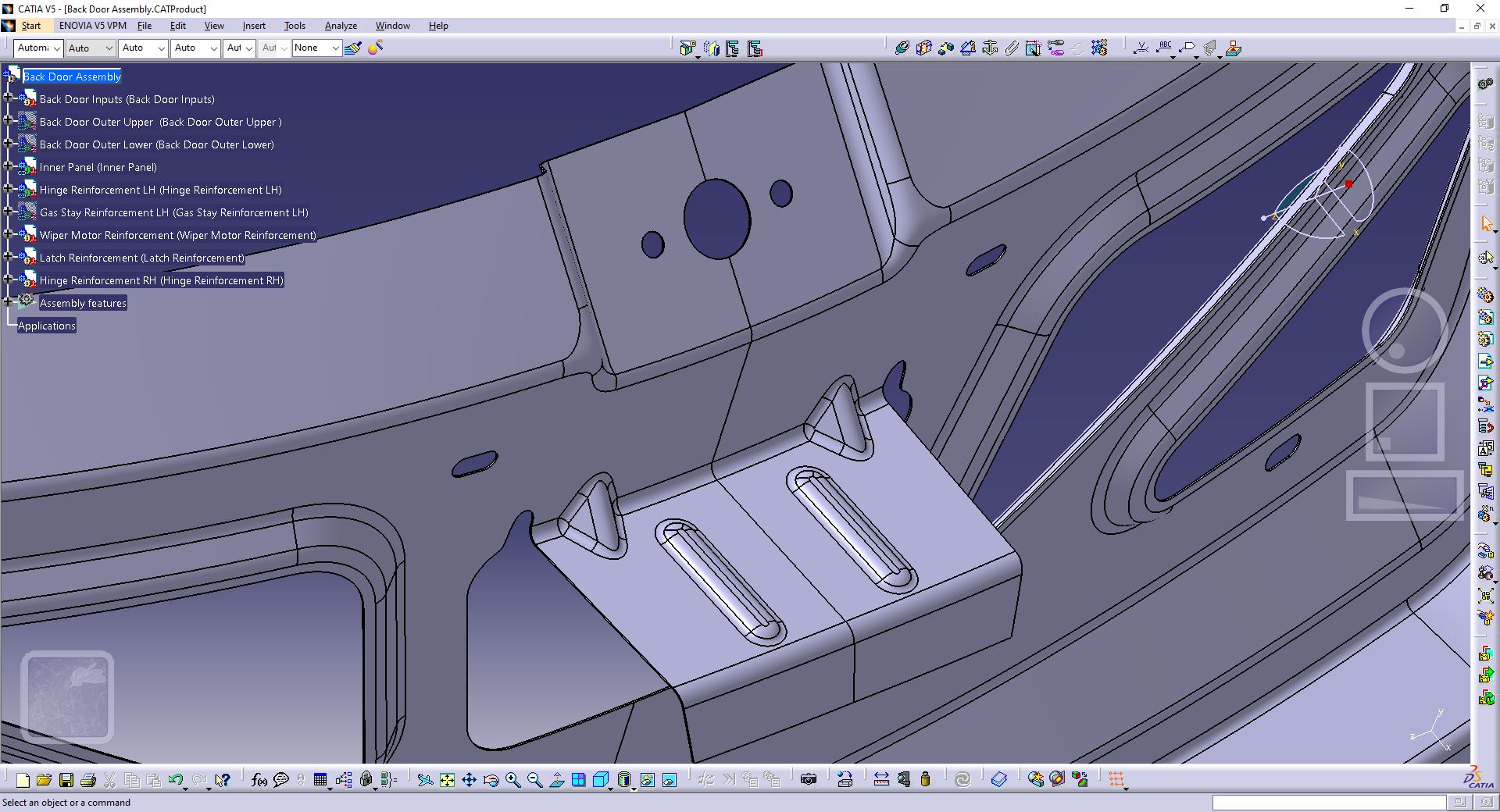The width and height of the screenshot is (1500, 812).
Task: Click the Assembly features node label
Action: (x=83, y=303)
